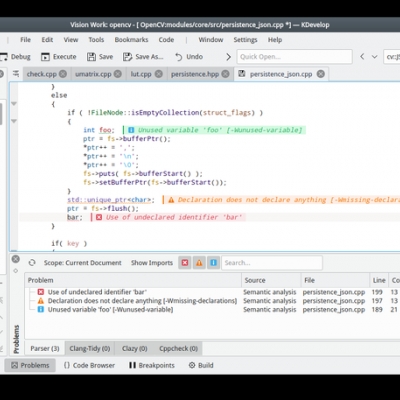Open the document list icon left of tabs

(16, 74)
